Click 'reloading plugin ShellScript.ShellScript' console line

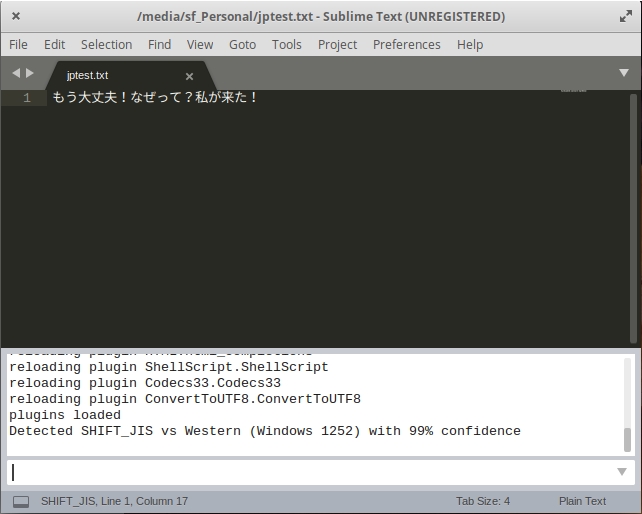tap(169, 367)
